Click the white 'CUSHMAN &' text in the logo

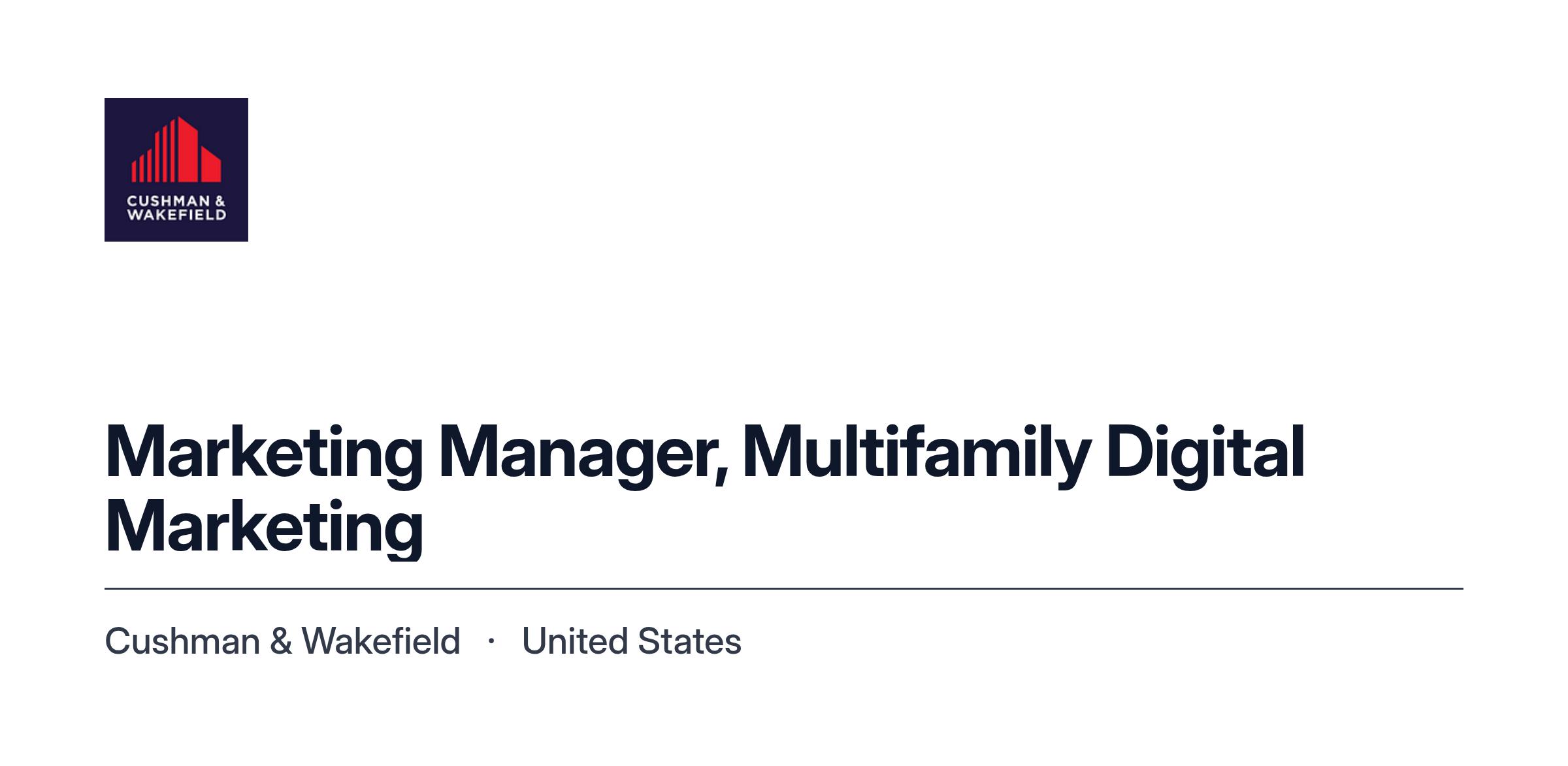176,201
